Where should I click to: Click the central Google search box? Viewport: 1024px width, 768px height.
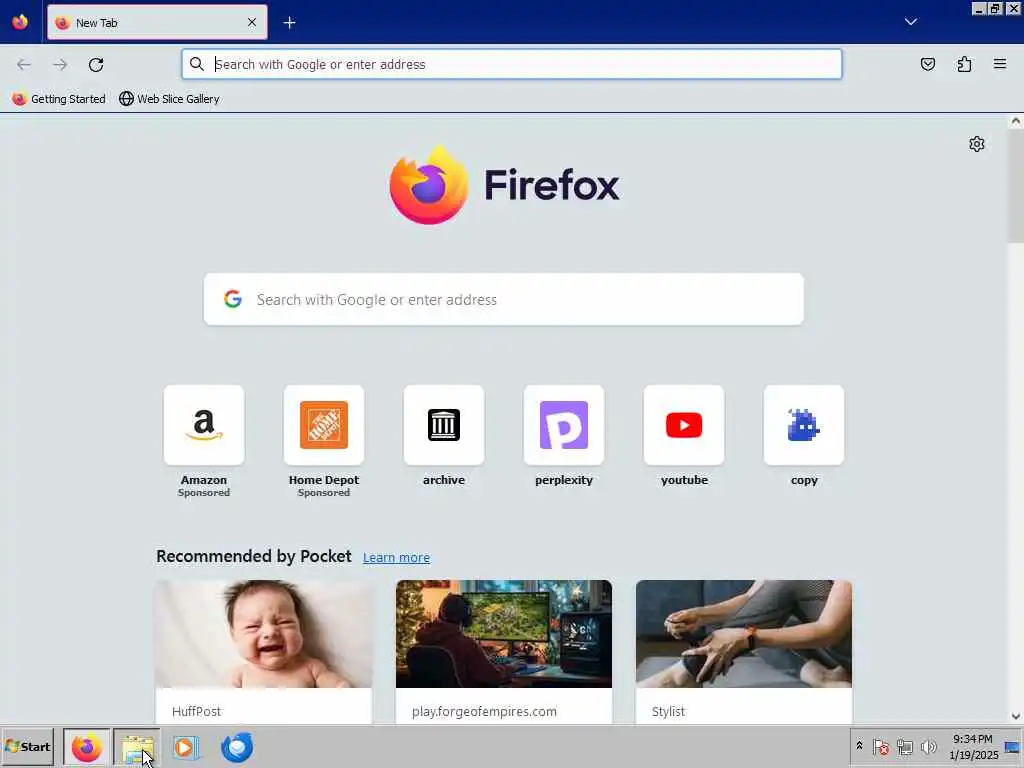tap(504, 299)
